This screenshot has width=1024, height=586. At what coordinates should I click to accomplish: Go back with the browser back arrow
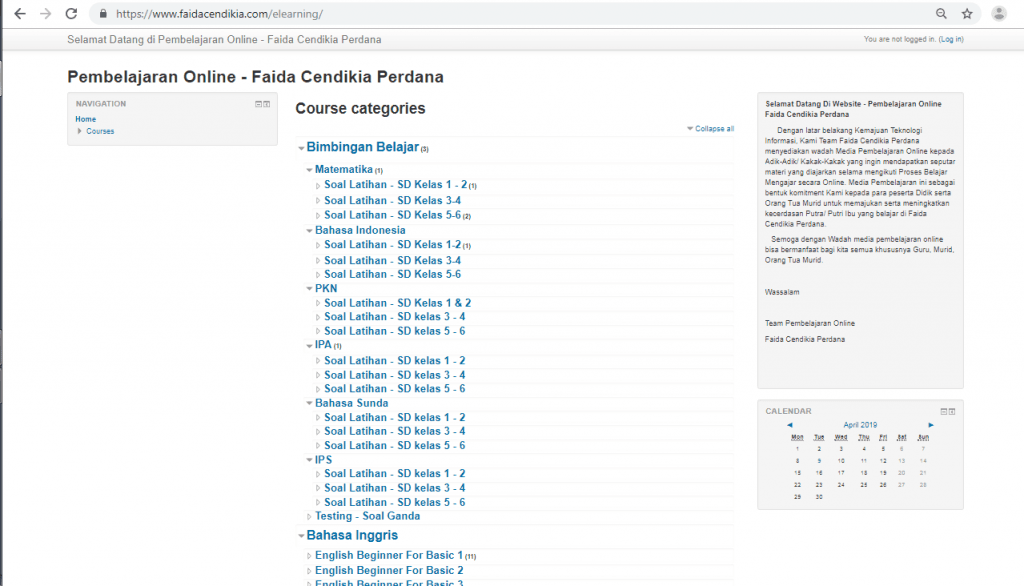(20, 14)
